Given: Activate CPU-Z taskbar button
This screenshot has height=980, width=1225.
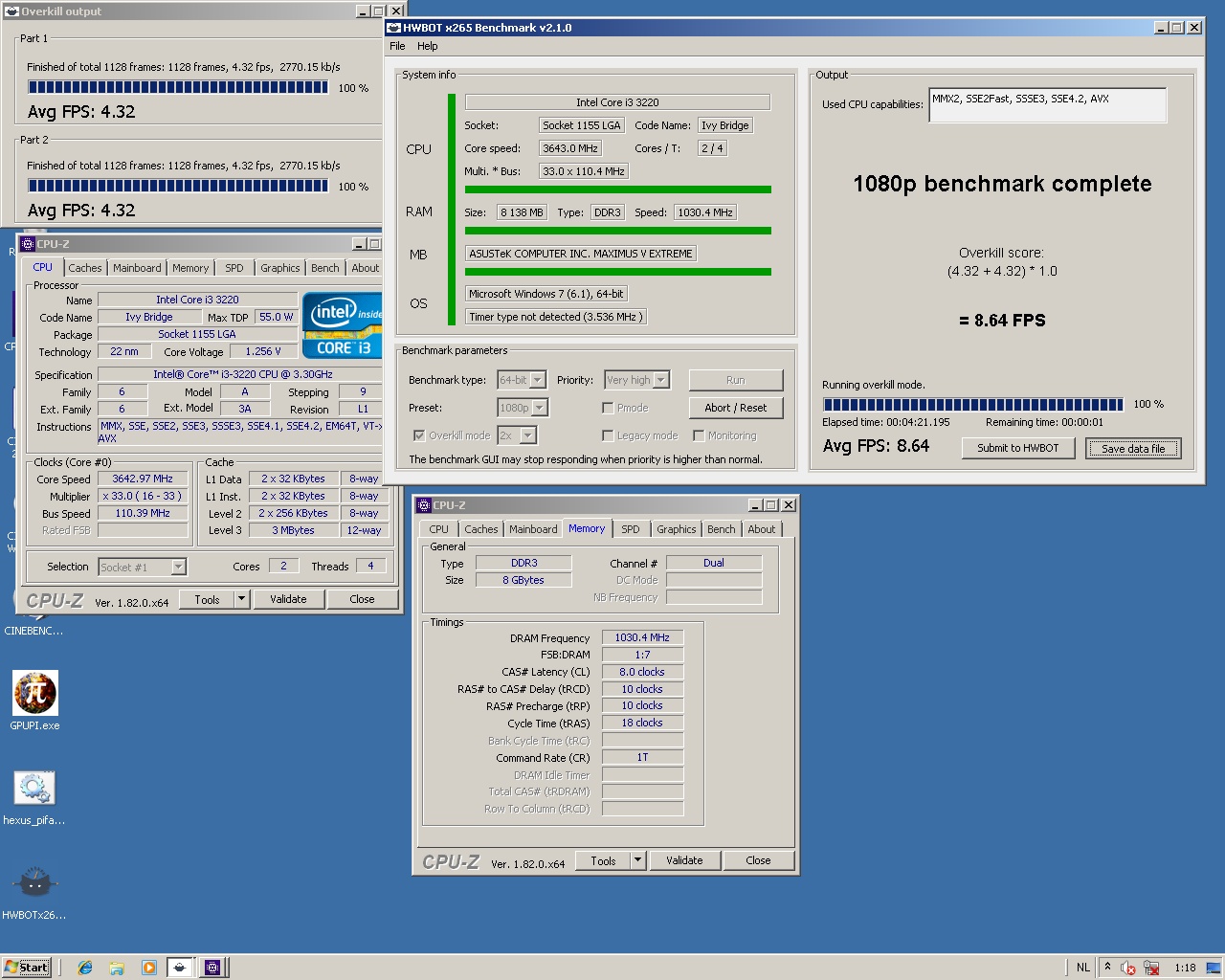Looking at the screenshot, I should pyautogui.click(x=212, y=968).
